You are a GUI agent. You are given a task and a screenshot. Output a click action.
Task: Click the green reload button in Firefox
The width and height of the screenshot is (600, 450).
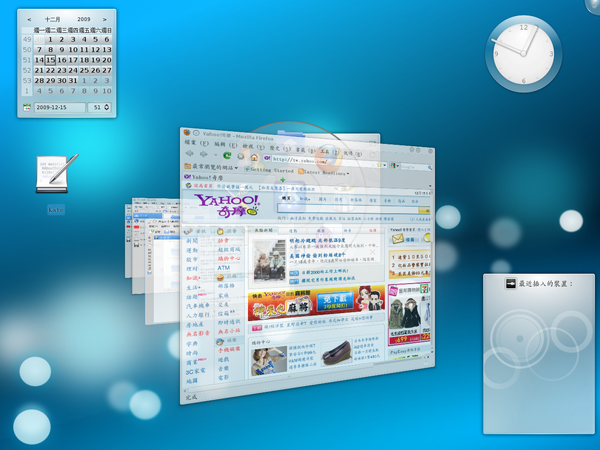pos(227,155)
